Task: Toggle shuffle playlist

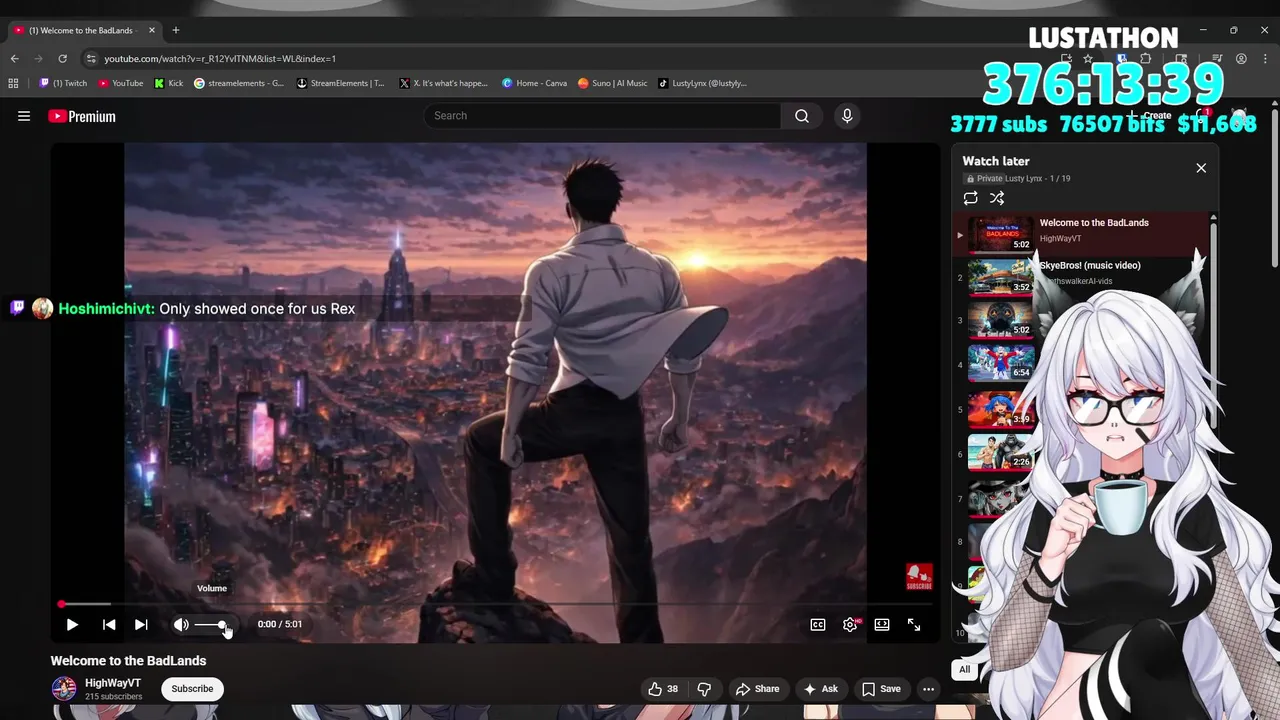Action: 997,198
